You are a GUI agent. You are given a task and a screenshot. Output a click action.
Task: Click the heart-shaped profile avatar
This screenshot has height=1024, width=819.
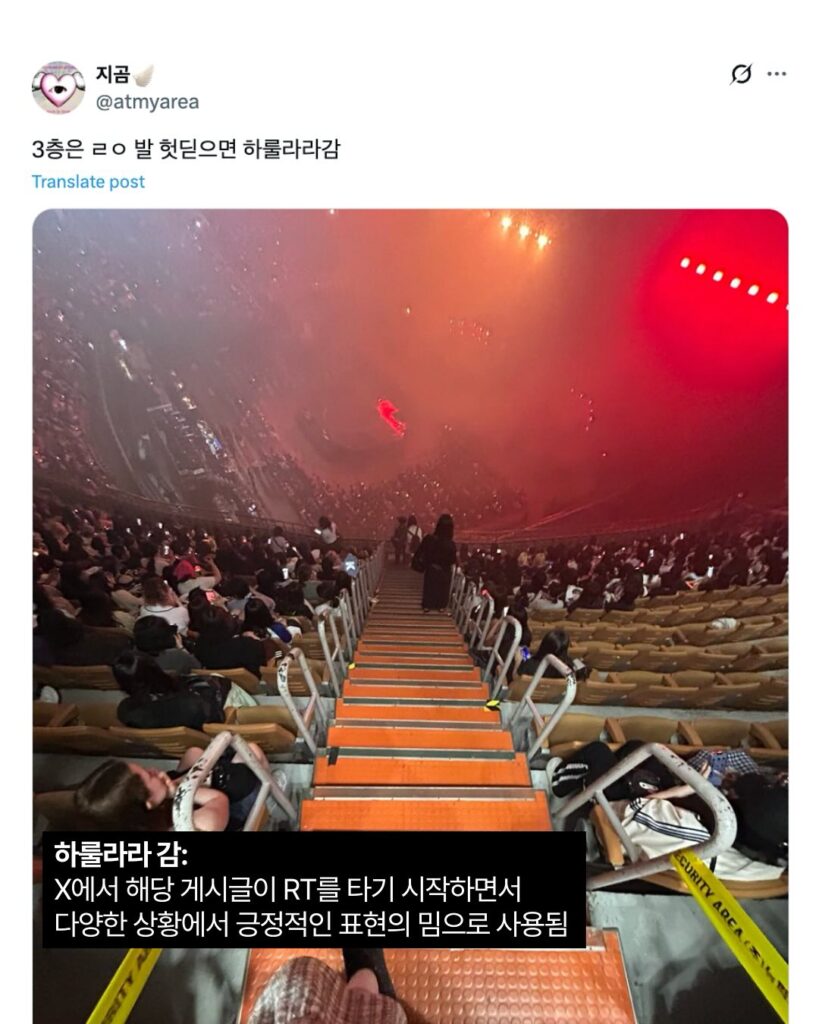pos(58,88)
